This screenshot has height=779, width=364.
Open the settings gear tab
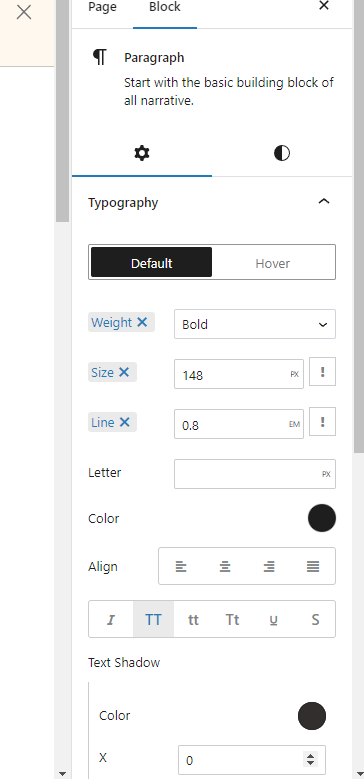tap(142, 153)
